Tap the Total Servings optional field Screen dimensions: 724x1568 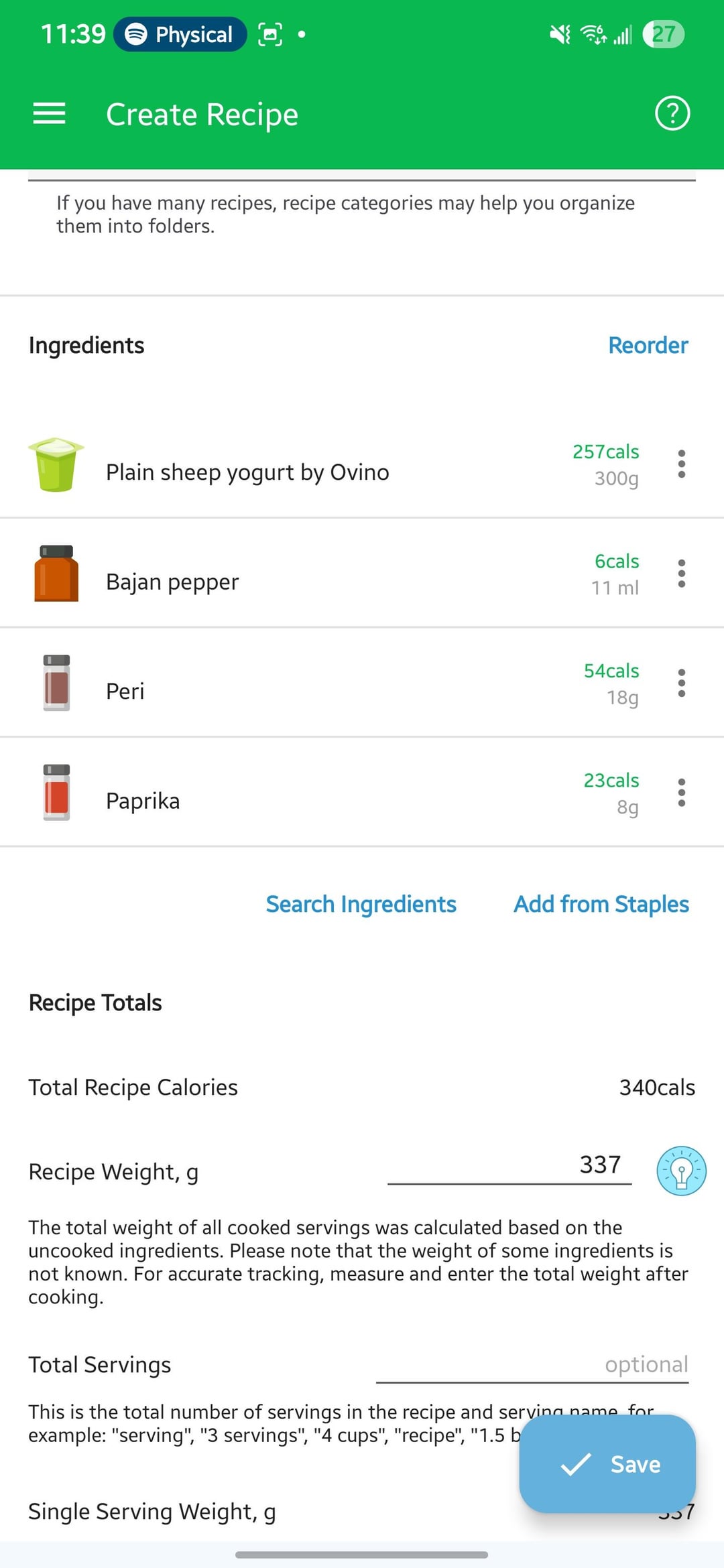click(x=532, y=1365)
